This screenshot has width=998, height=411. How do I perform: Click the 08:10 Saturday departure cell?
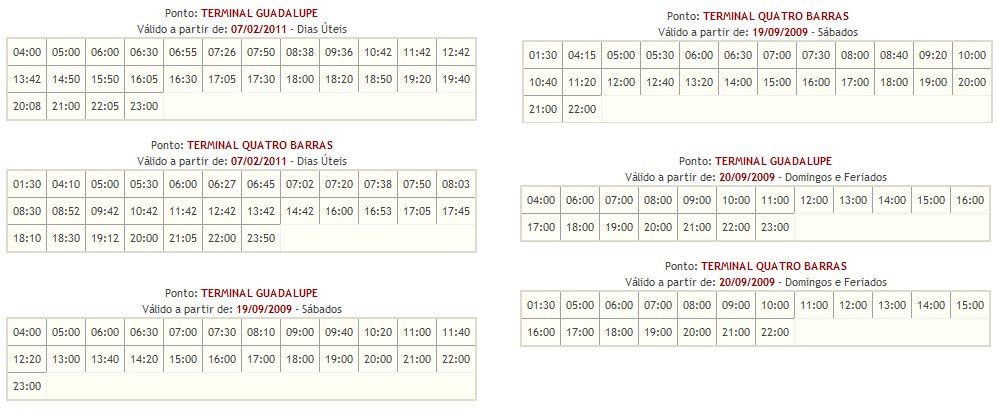tap(261, 332)
